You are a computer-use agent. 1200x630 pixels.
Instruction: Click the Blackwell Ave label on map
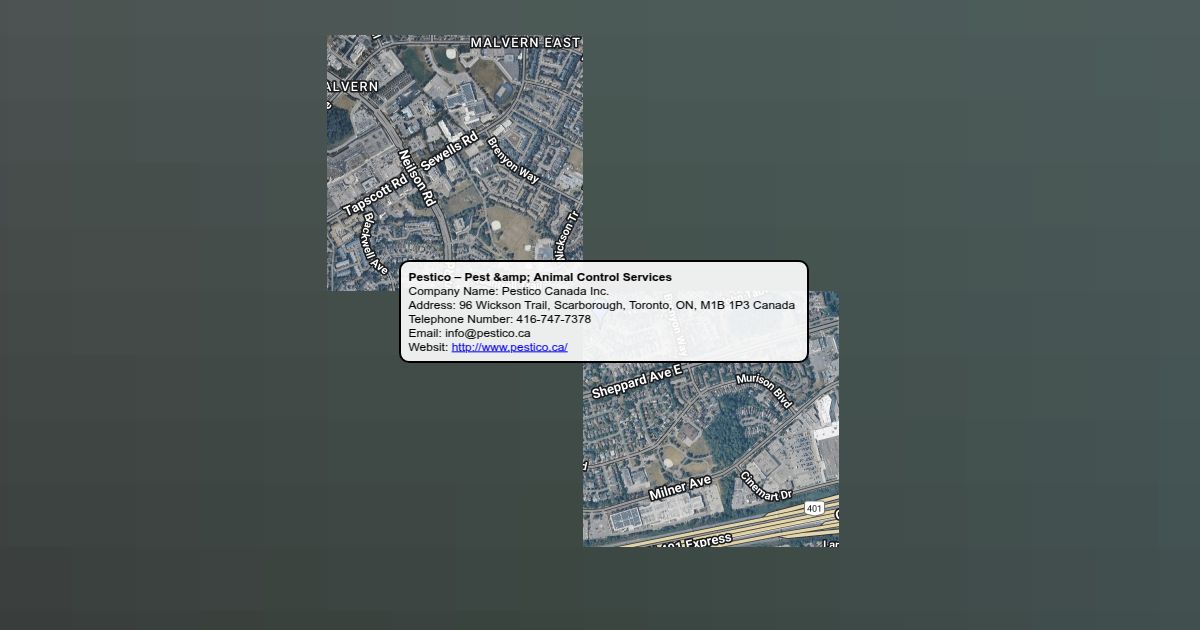coord(375,242)
